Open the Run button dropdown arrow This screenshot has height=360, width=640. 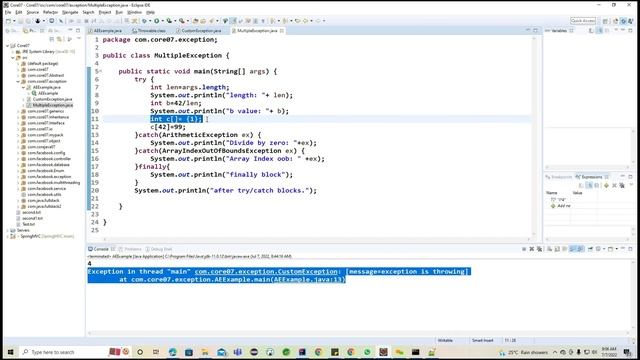click(x=162, y=21)
